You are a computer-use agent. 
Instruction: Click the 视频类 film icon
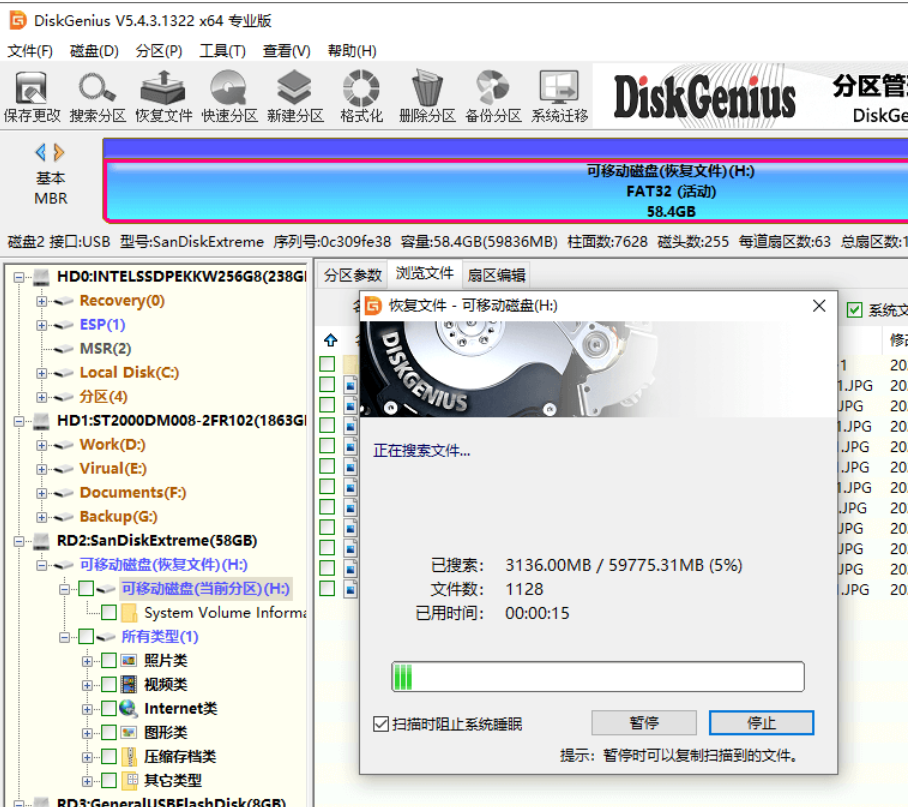point(129,684)
